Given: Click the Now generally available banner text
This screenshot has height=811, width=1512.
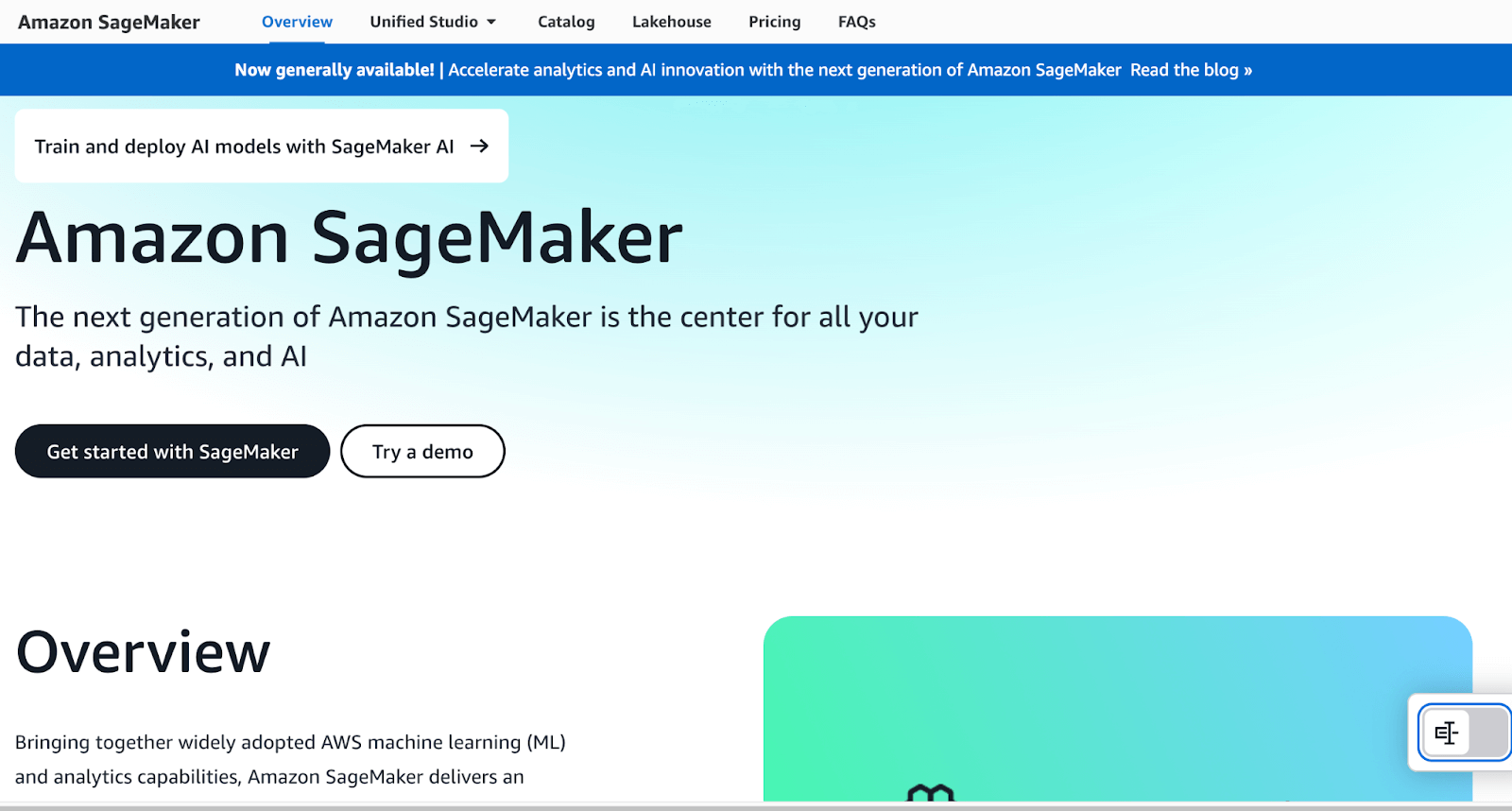Looking at the screenshot, I should click(x=334, y=70).
